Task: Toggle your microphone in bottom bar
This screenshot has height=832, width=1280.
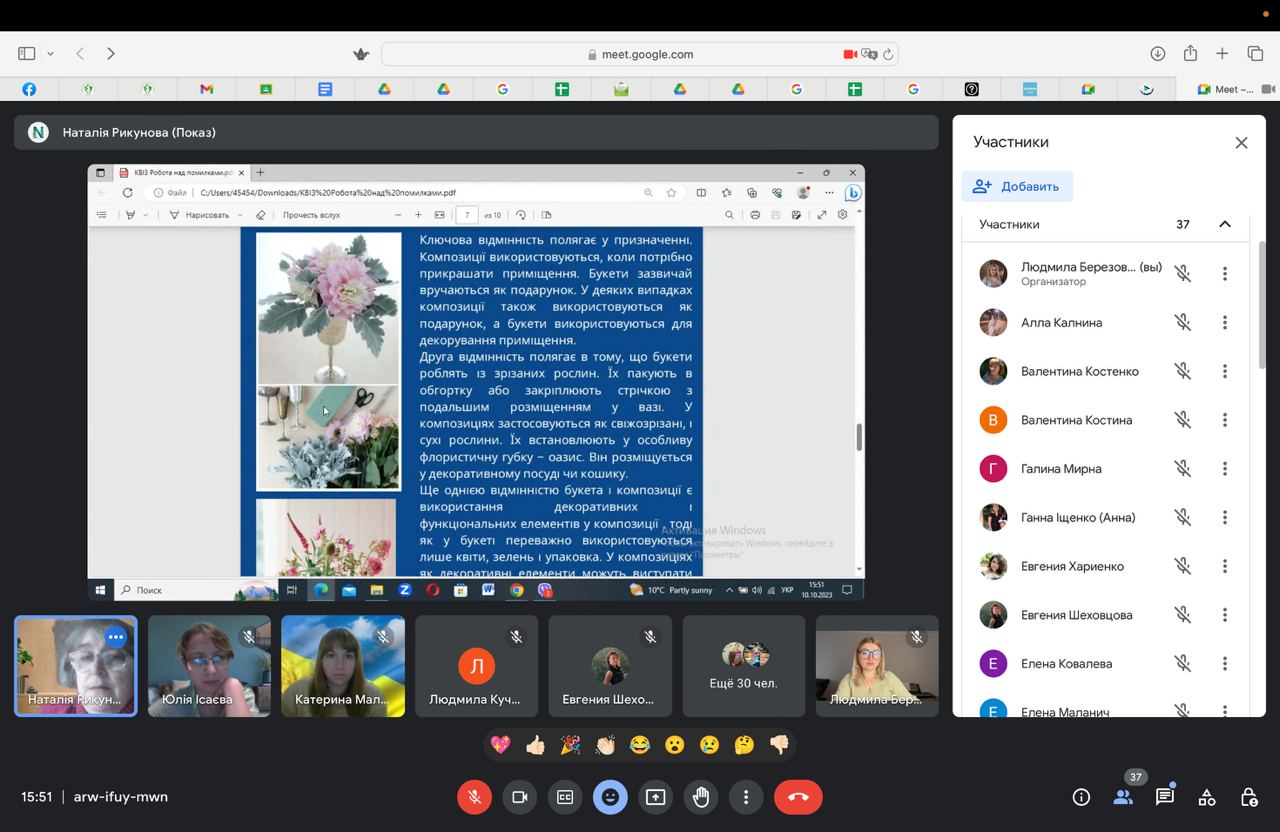Action: [x=475, y=797]
